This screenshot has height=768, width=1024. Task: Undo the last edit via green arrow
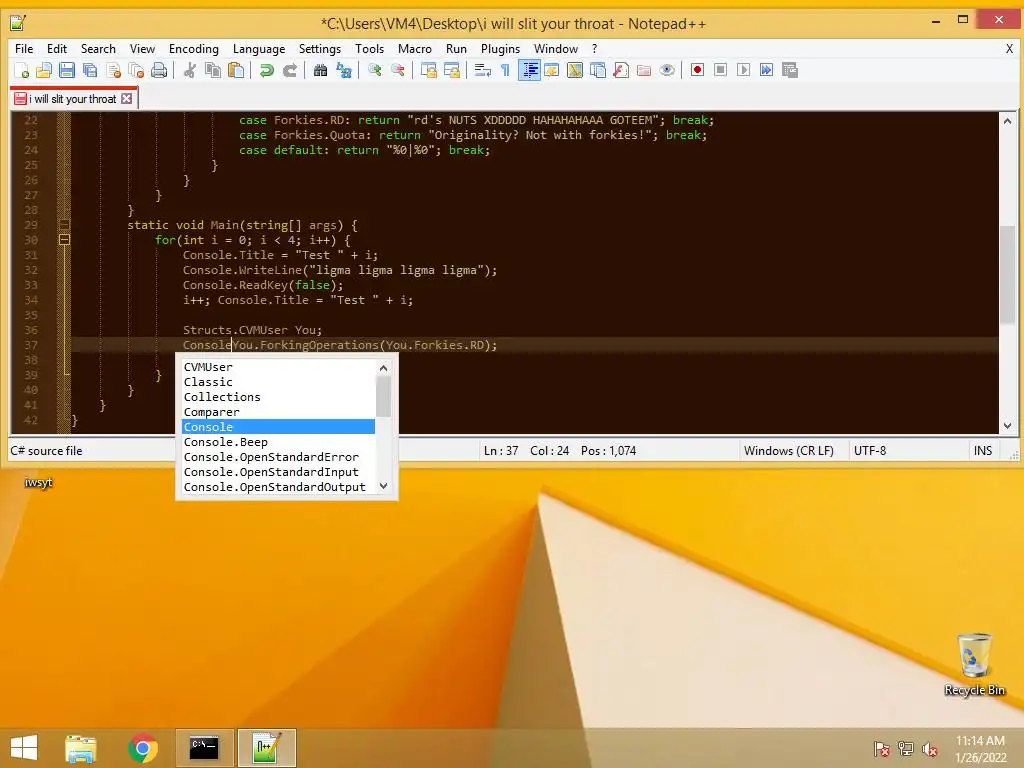(266, 70)
